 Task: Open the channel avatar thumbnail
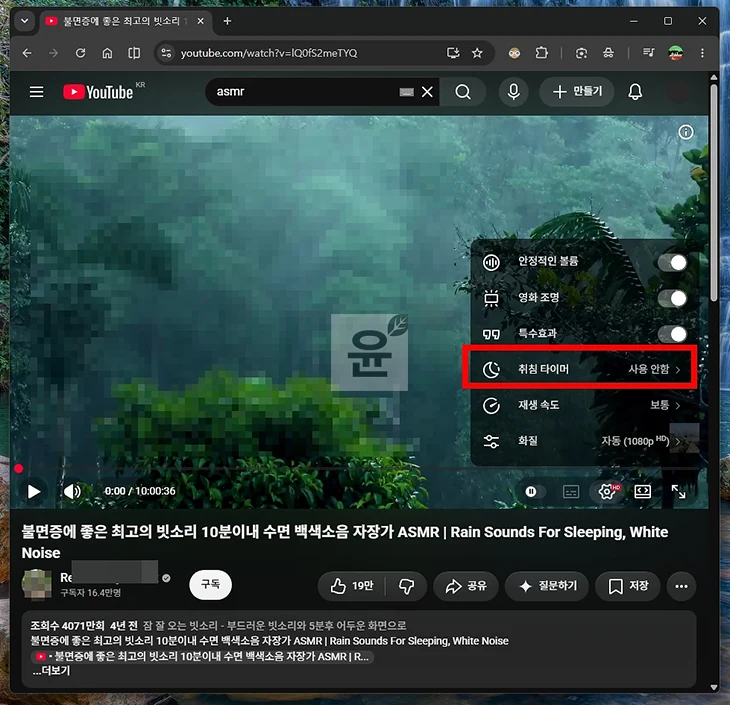click(x=37, y=584)
